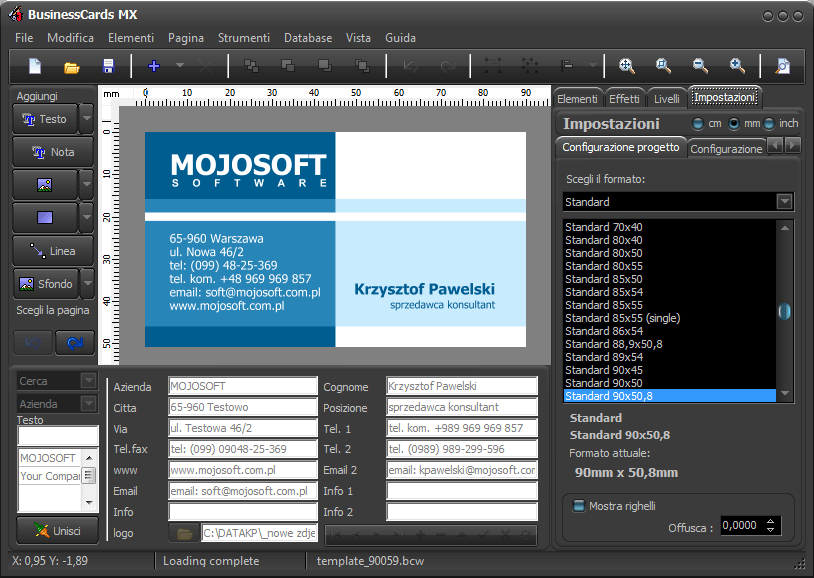Click the Offusca value field
Viewport: 814px width, 578px height.
click(742, 525)
